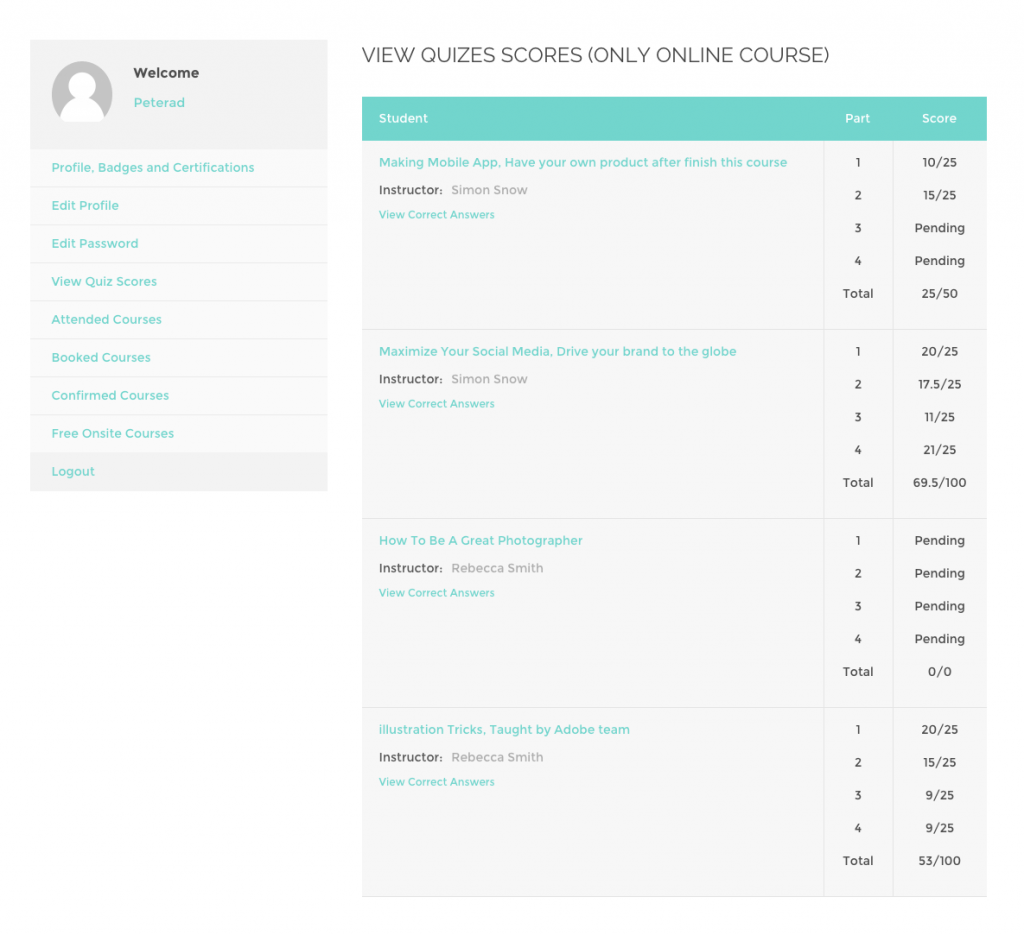Viewport: 1024px width, 935px height.
Task: Open View Quiz Scores
Action: point(104,281)
